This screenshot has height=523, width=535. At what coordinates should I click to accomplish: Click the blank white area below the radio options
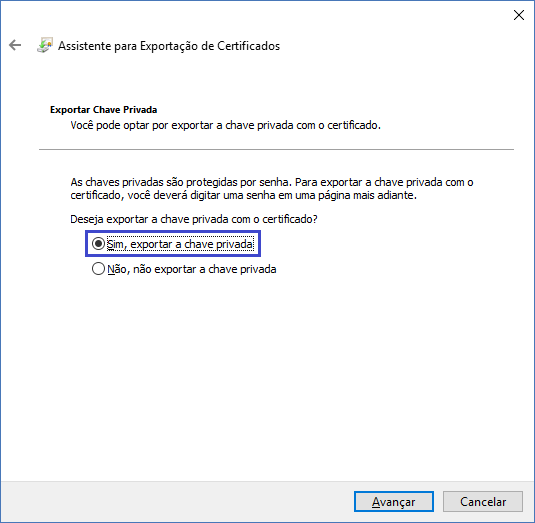click(x=268, y=375)
